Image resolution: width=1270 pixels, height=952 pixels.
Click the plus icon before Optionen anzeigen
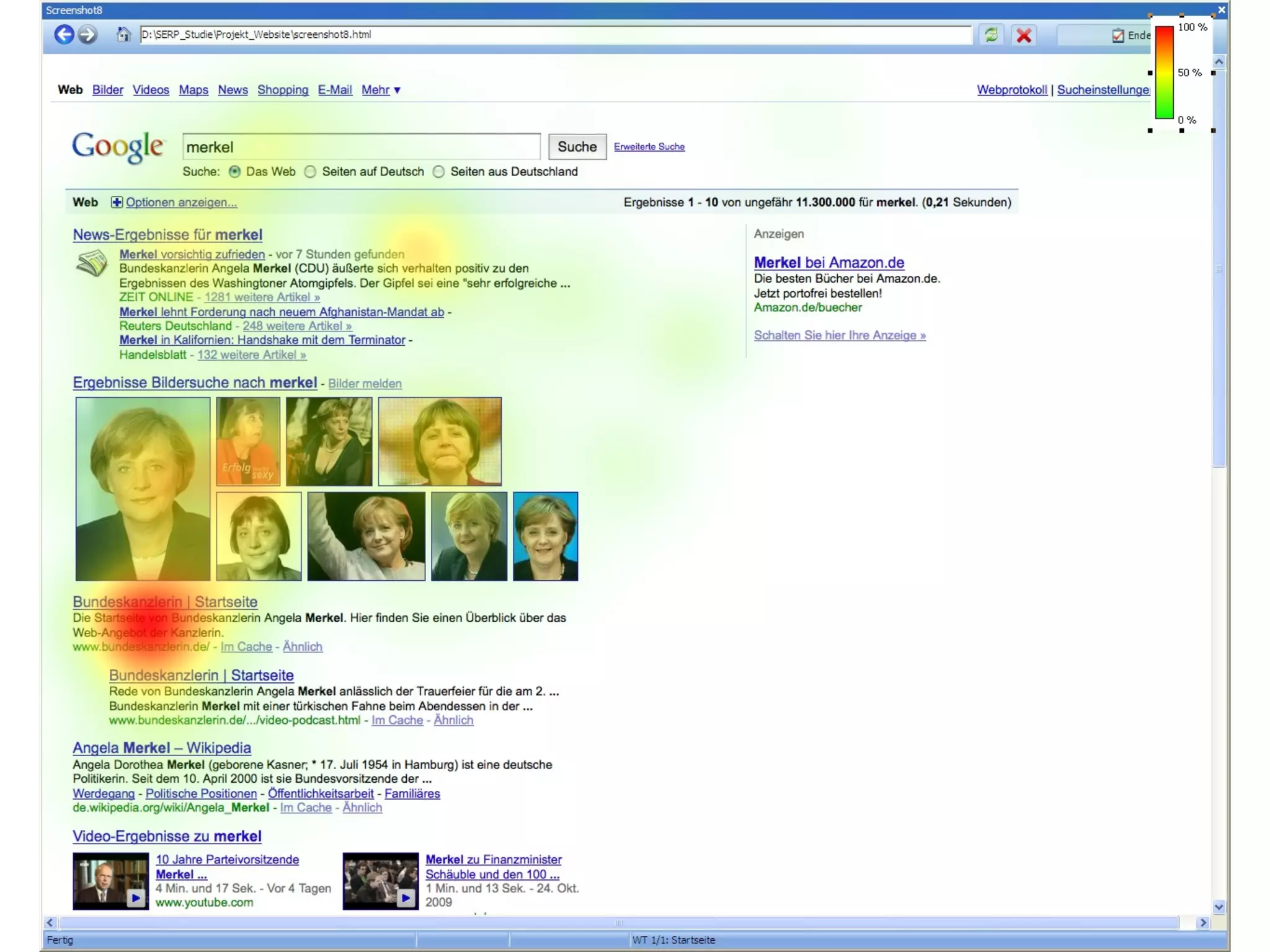click(116, 202)
